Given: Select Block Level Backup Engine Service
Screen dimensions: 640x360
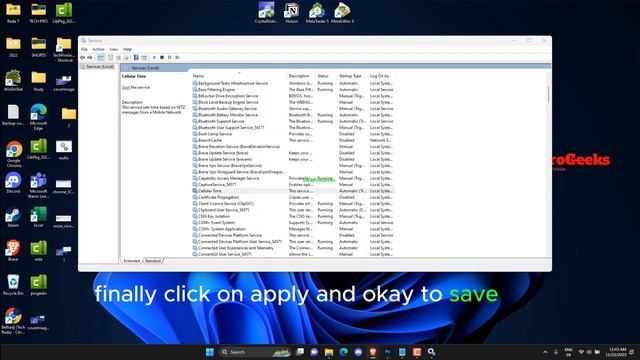Looking at the screenshot, I should pyautogui.click(x=292, y=102).
